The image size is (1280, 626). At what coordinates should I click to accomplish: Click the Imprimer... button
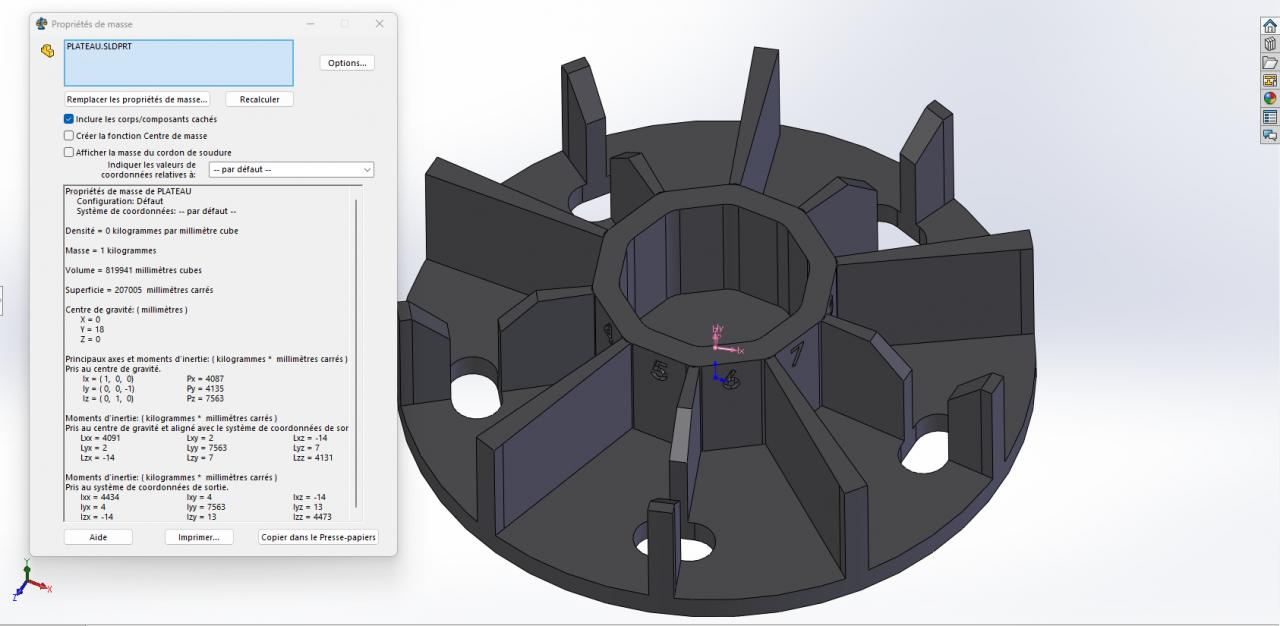tap(199, 537)
